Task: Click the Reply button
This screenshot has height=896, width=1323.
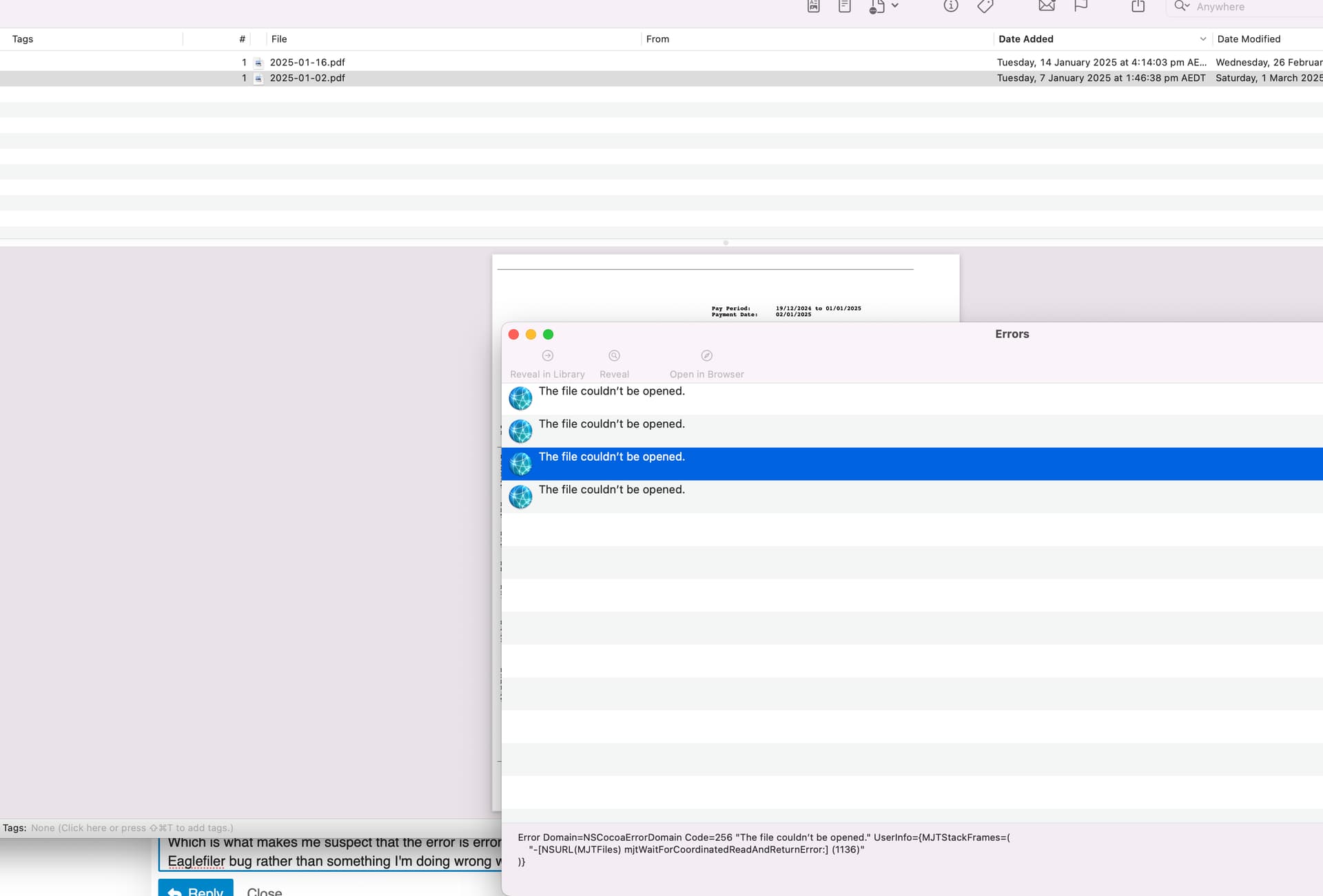Action: click(x=196, y=888)
